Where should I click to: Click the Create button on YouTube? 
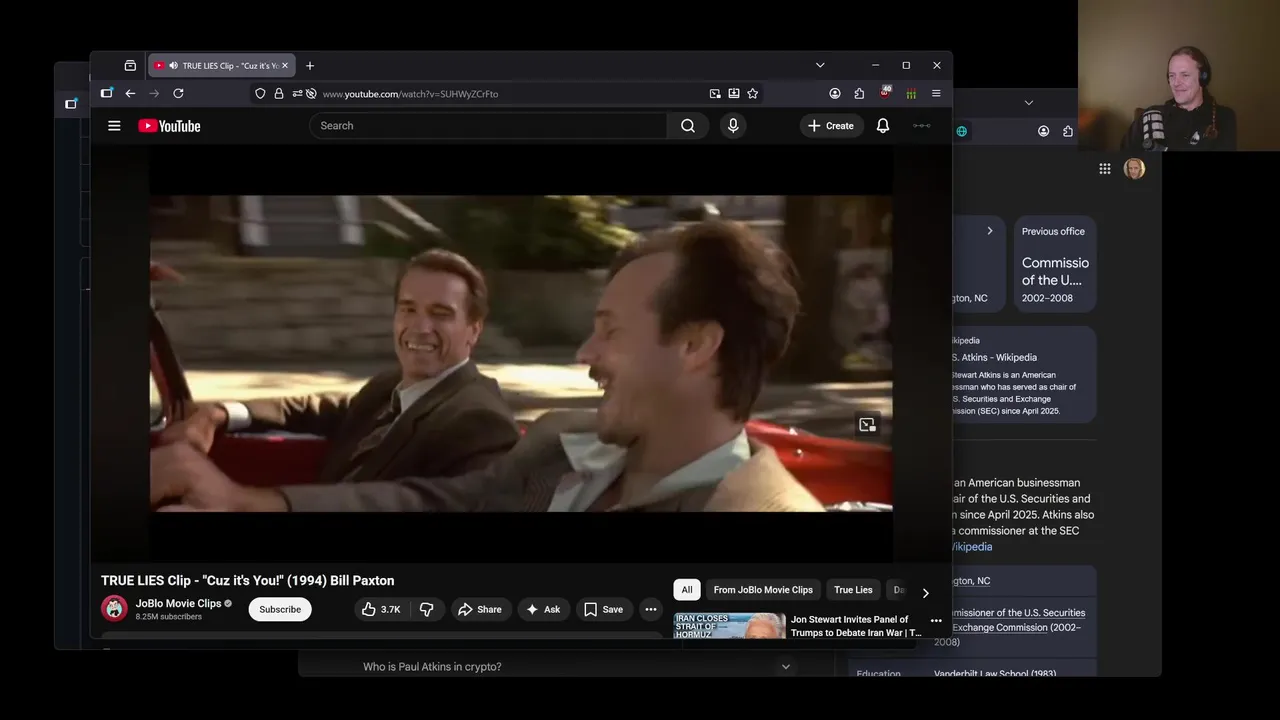pyautogui.click(x=831, y=126)
